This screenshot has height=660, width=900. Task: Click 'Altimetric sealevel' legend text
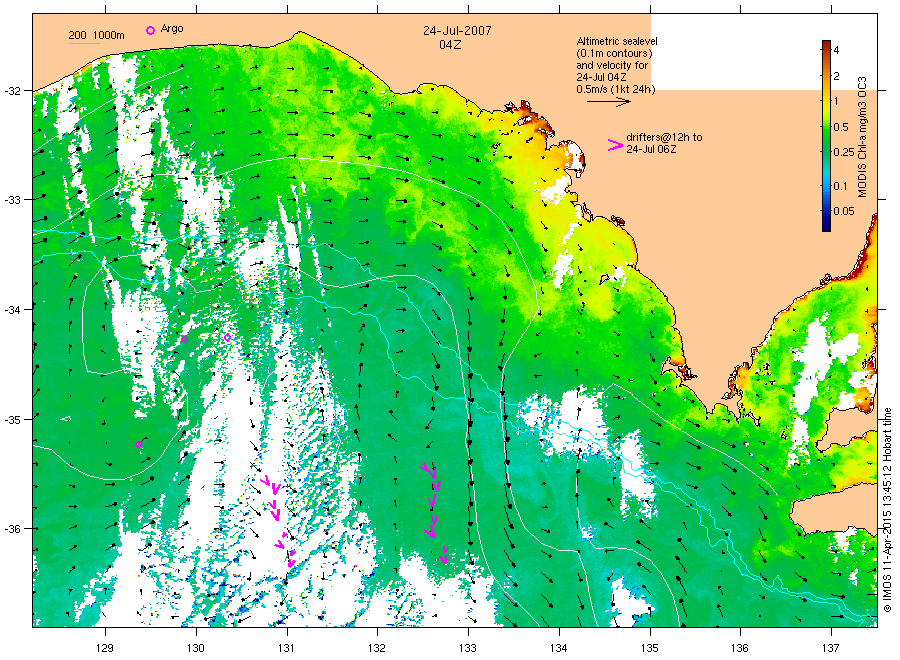point(617,41)
